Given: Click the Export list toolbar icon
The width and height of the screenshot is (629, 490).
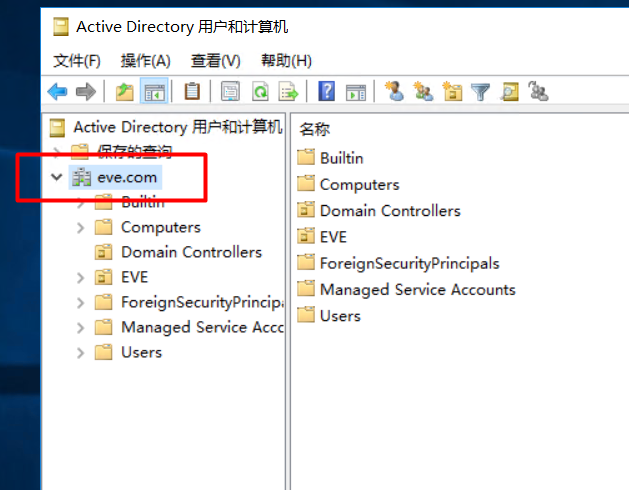Looking at the screenshot, I should tap(288, 91).
